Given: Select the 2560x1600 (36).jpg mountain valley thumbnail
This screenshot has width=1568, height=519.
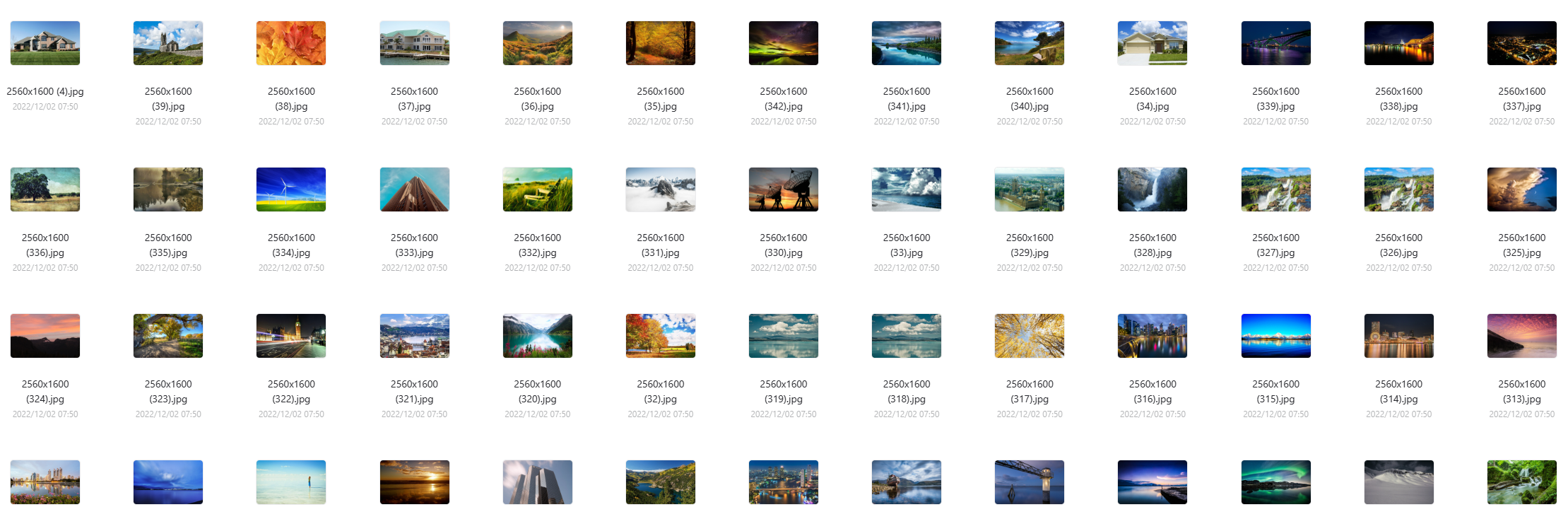Looking at the screenshot, I should click(538, 43).
